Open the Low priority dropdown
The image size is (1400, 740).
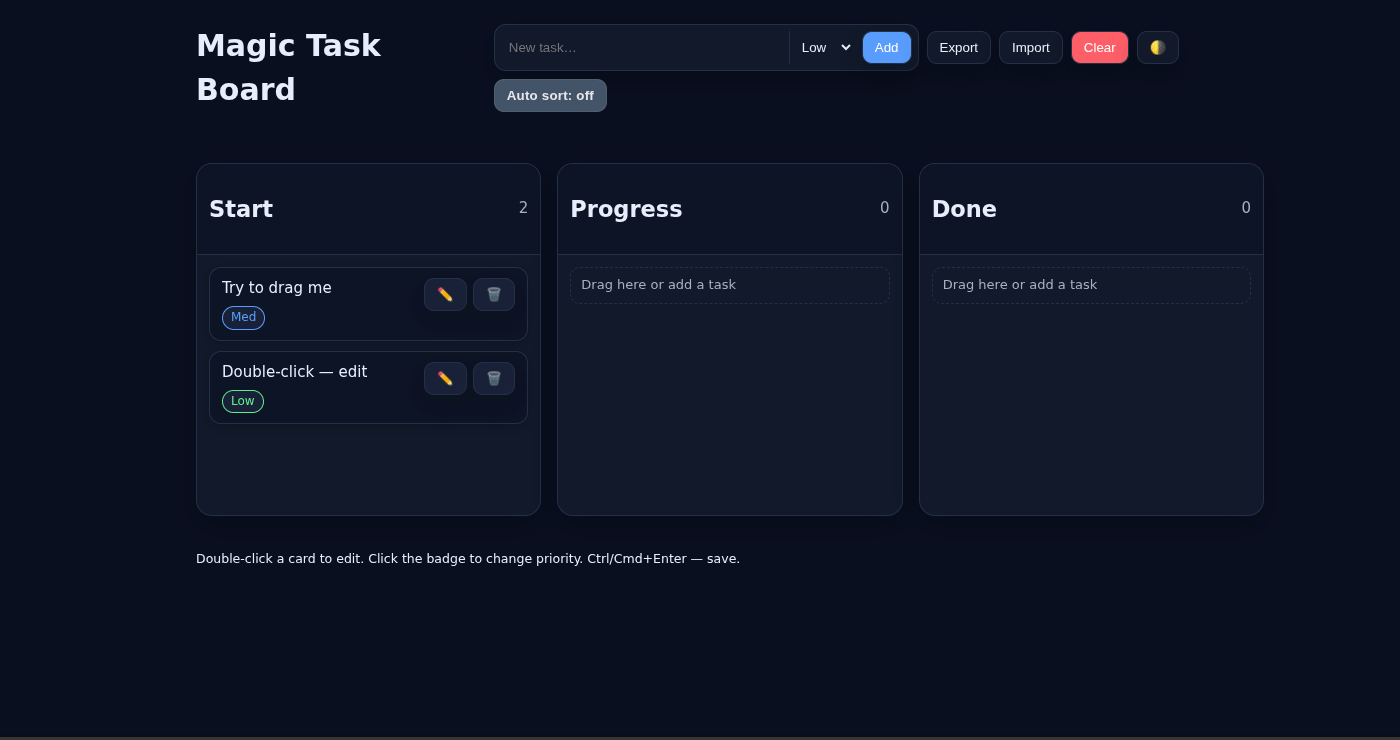pyautogui.click(x=826, y=48)
